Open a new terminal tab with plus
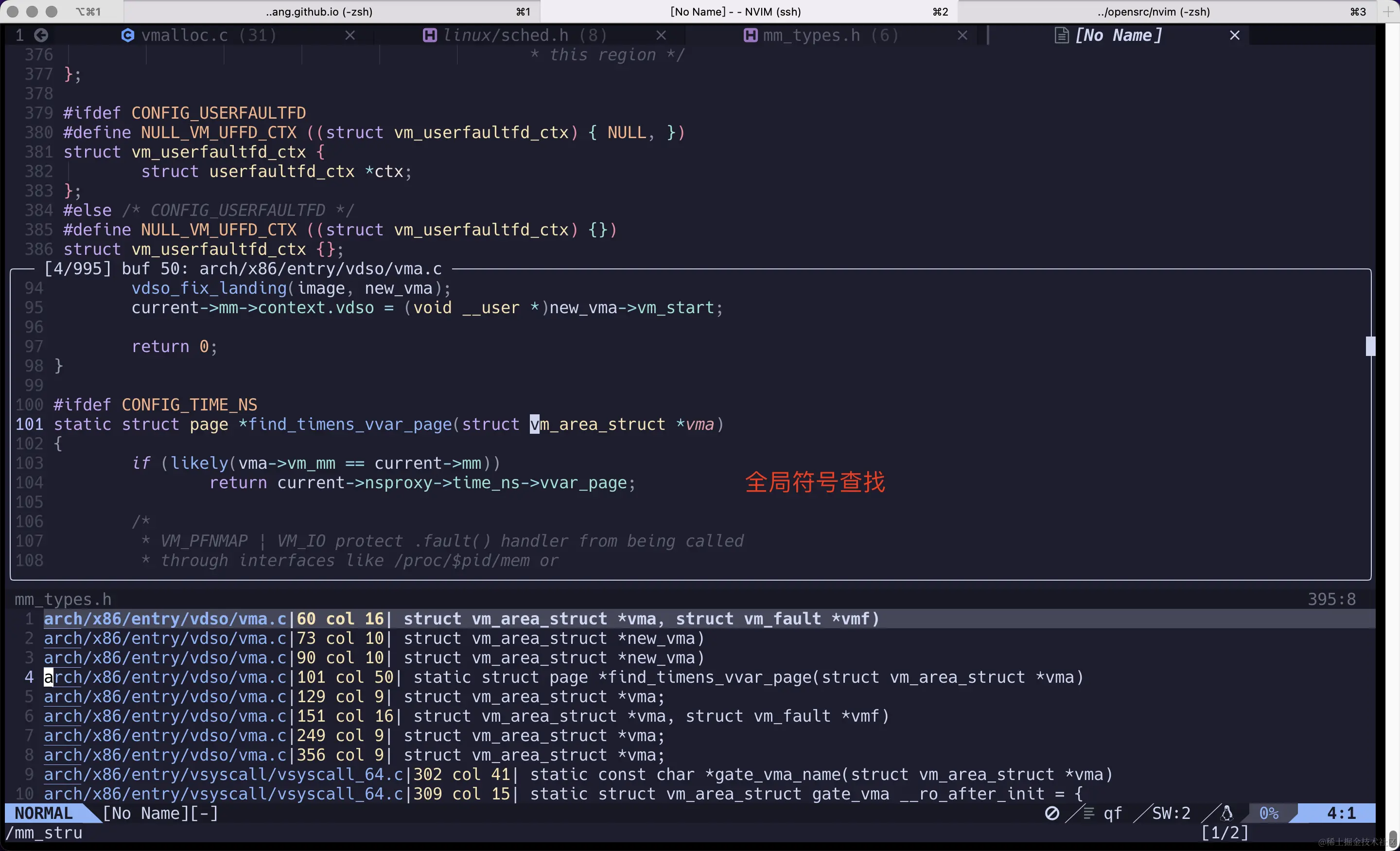This screenshot has width=1400, height=851. point(1387,11)
